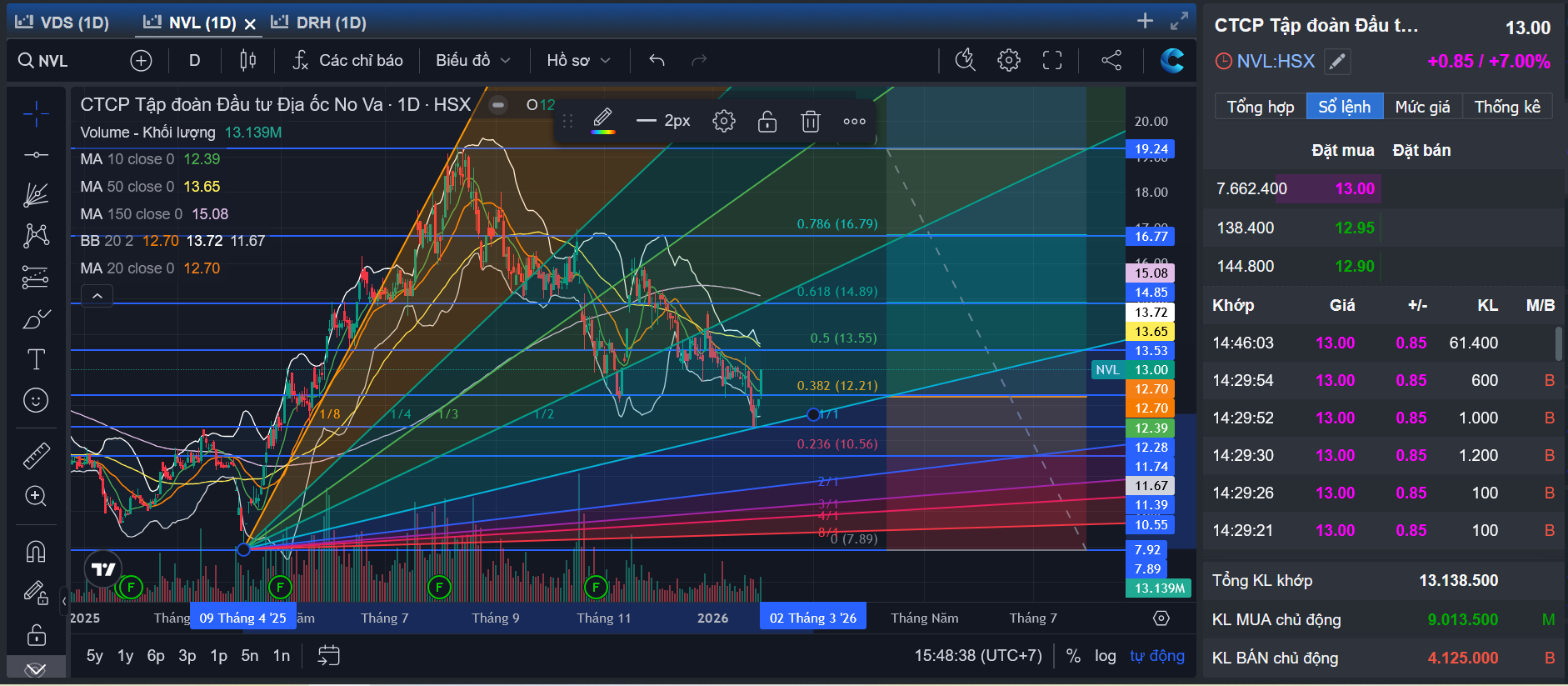Click the drag handle of drawing toolbar
Image resolution: width=1568 pixels, height=686 pixels.
568,122
